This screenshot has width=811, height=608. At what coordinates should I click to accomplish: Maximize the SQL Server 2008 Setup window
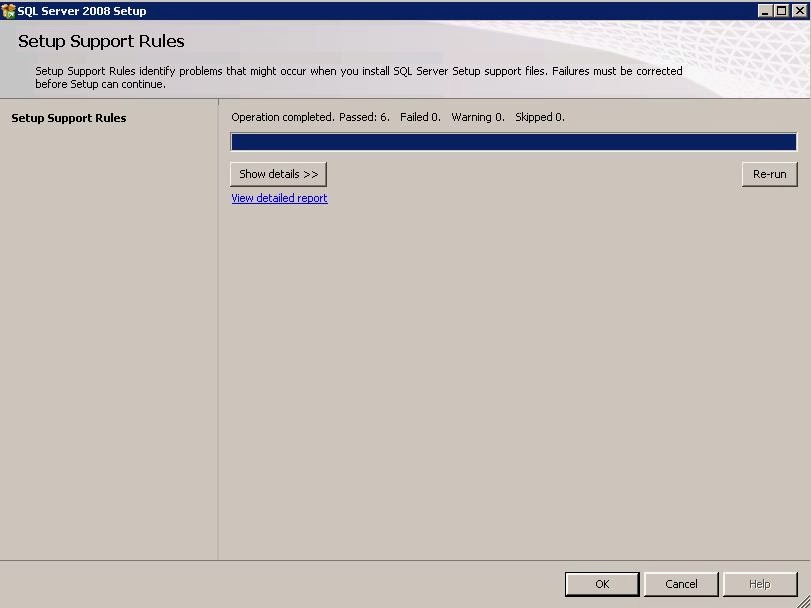click(779, 11)
